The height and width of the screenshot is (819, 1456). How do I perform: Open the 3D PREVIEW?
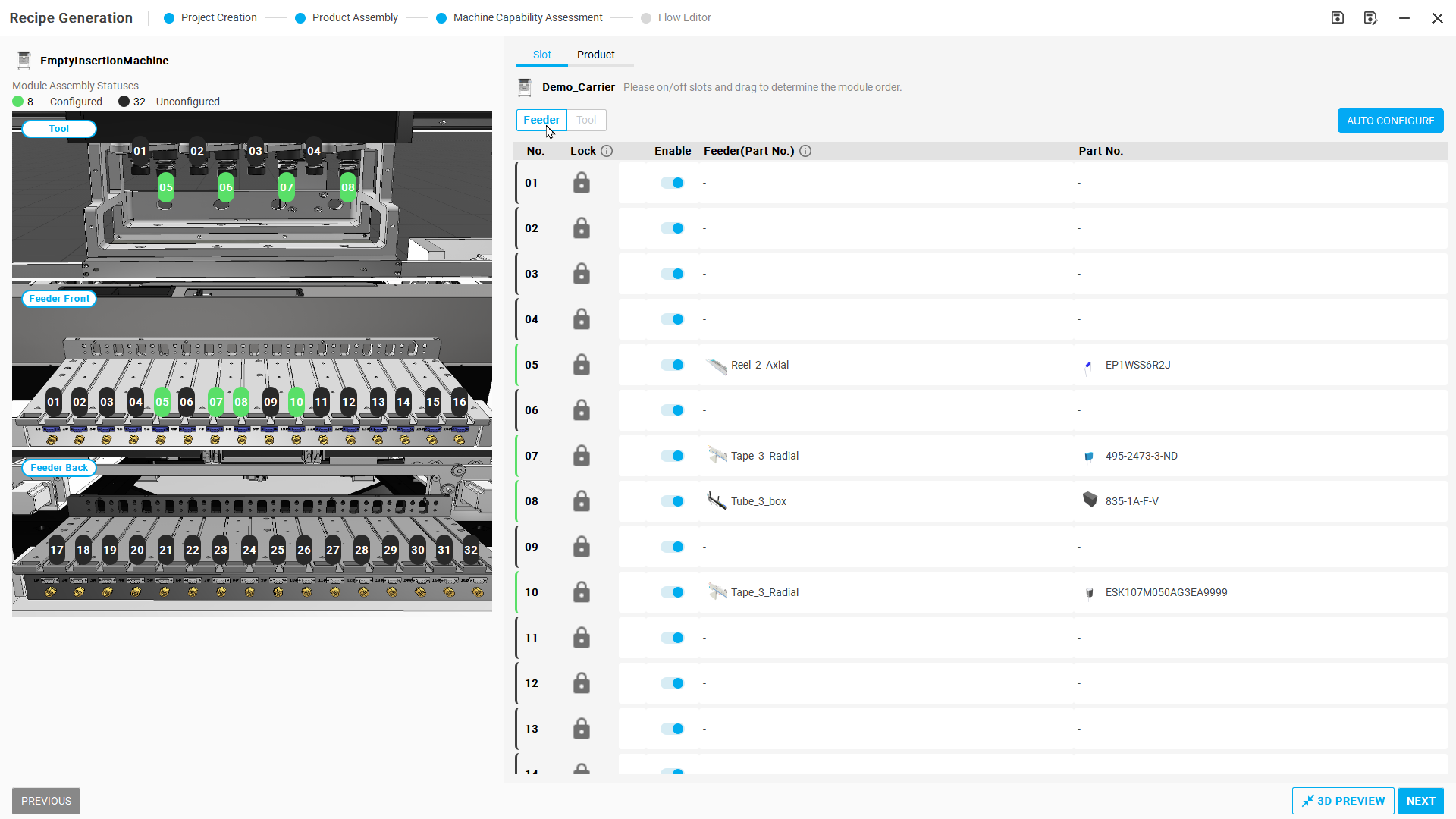point(1343,801)
